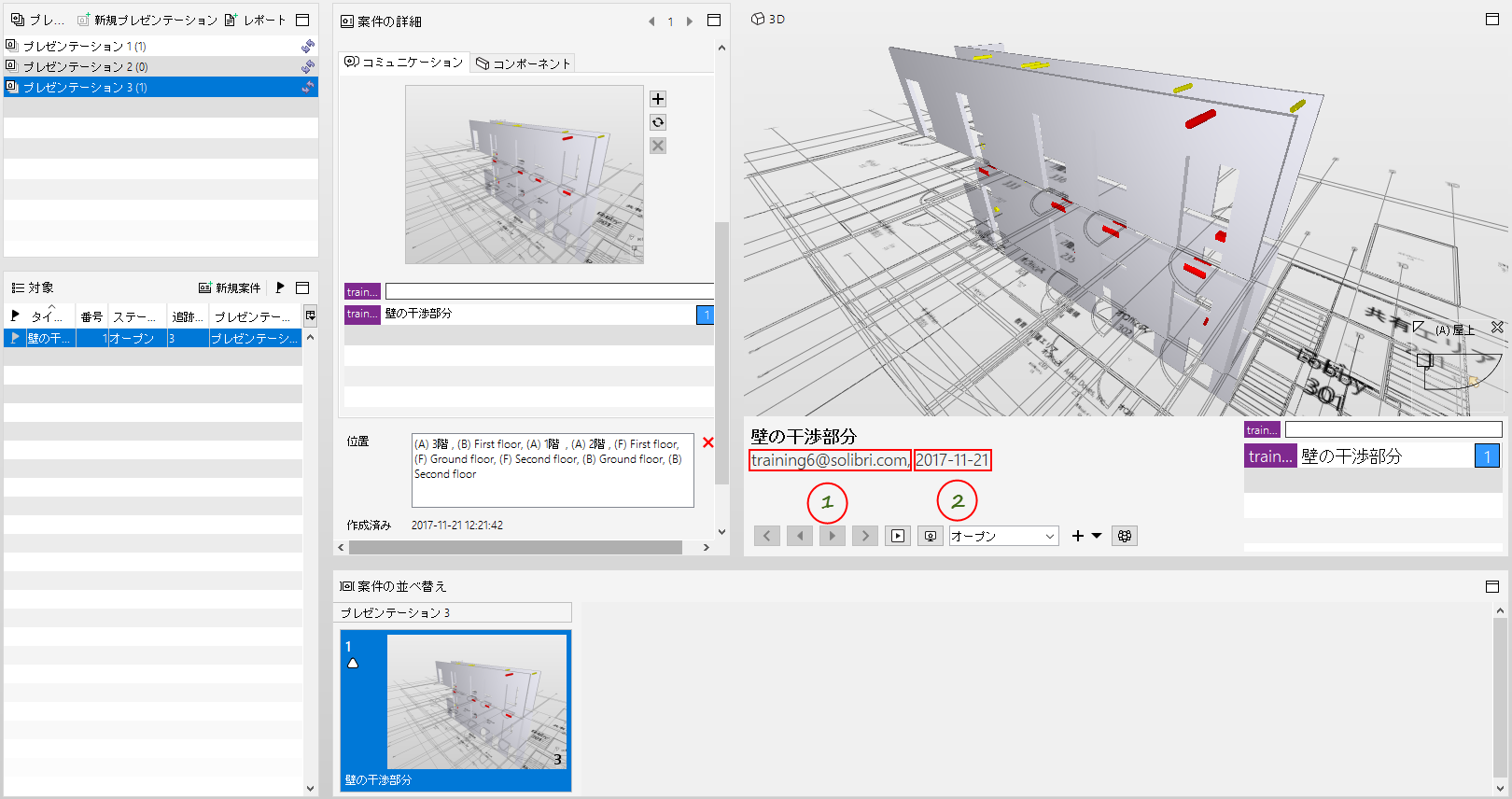Click the sync icon of プレゼンテーション 3

307,87
